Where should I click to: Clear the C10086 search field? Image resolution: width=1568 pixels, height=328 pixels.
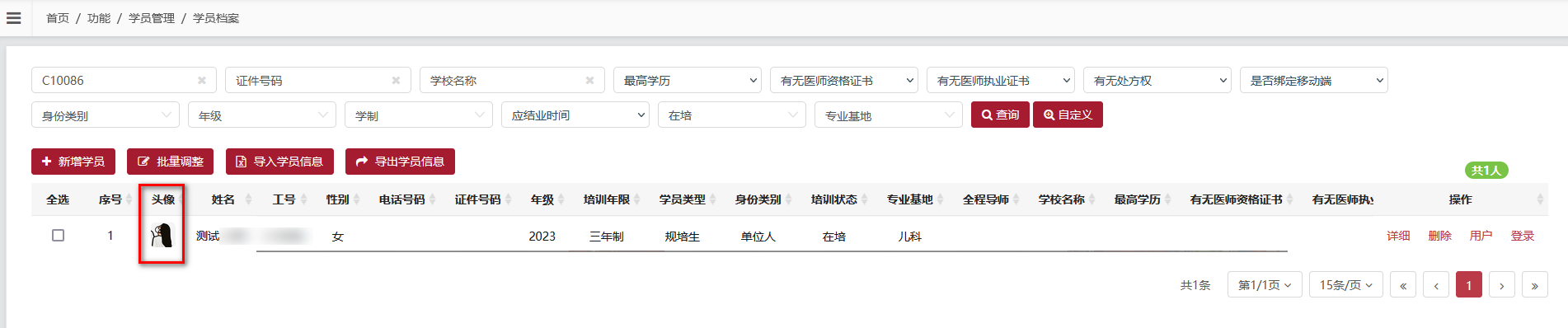pyautogui.click(x=201, y=80)
